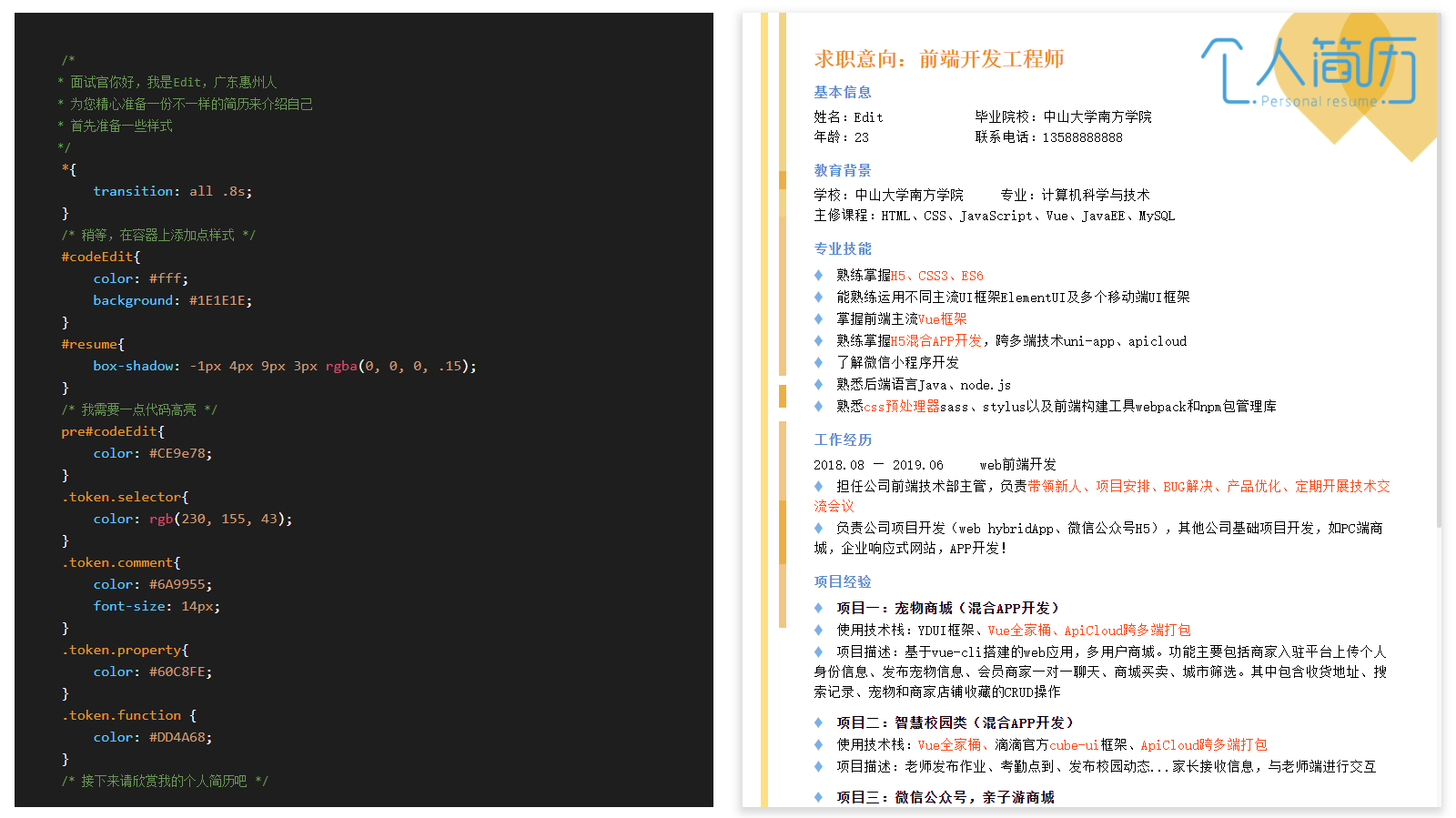Click the transition: all .8s; code line

pos(172,191)
